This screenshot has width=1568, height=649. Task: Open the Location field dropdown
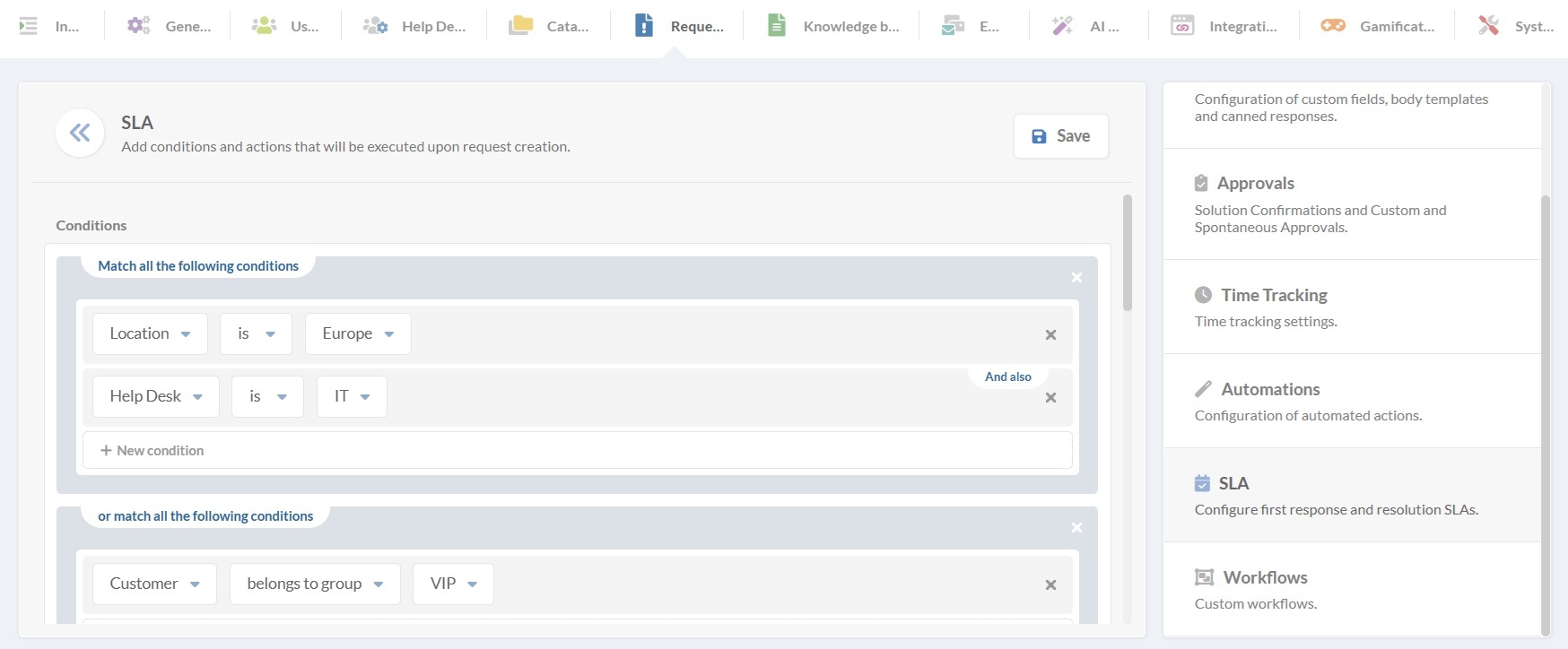tap(150, 333)
